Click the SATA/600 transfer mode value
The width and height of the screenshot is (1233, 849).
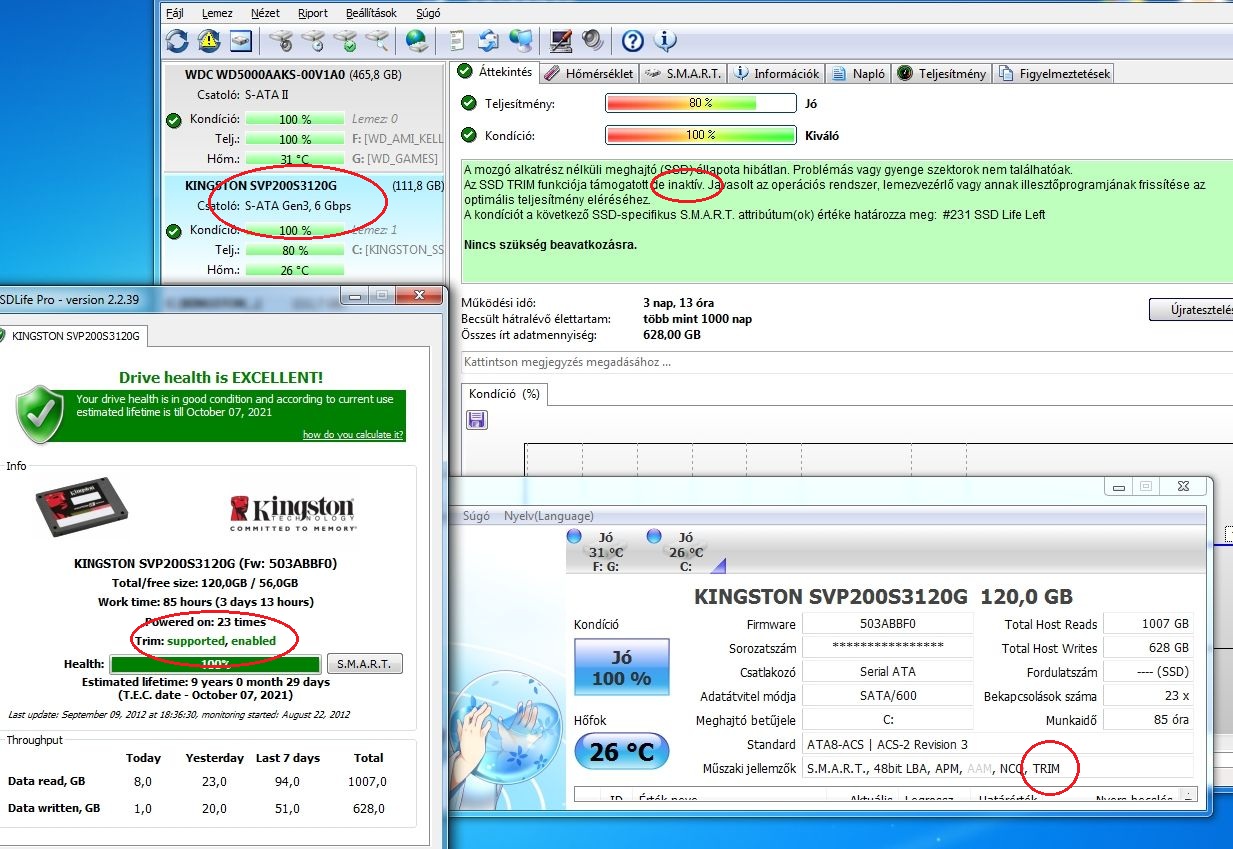(887, 696)
